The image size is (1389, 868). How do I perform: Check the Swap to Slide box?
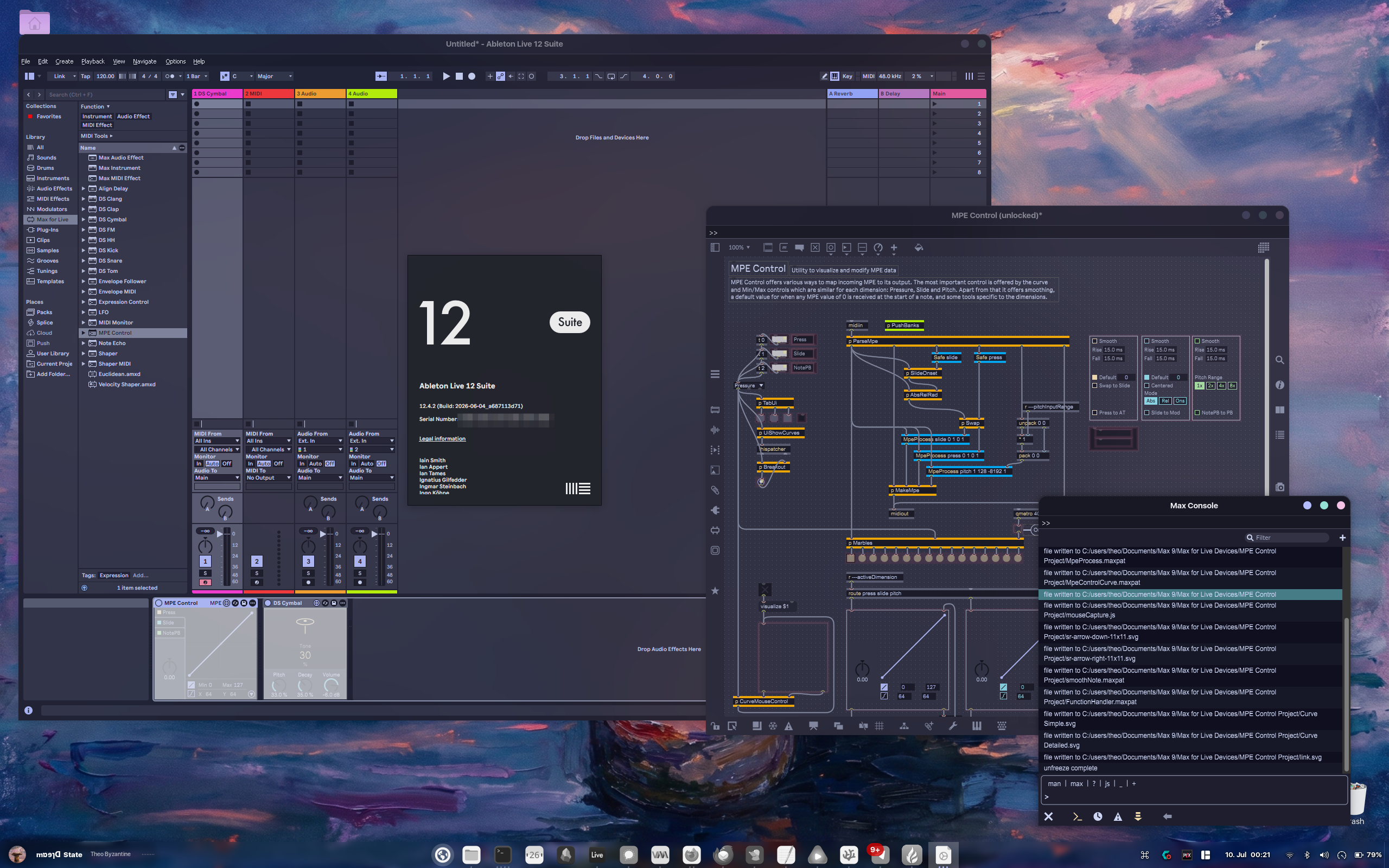[1094, 386]
